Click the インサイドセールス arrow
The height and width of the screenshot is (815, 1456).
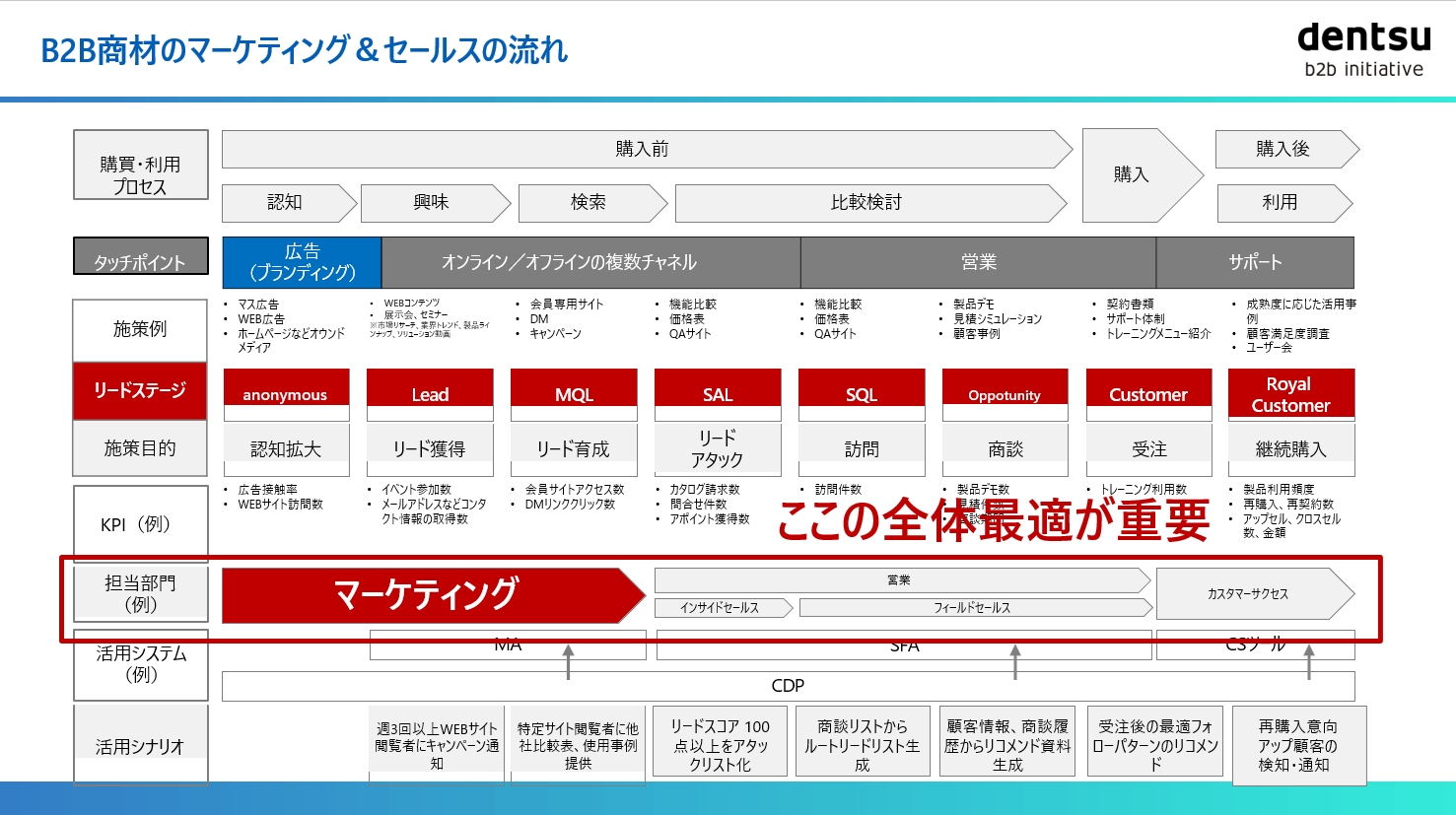720,608
